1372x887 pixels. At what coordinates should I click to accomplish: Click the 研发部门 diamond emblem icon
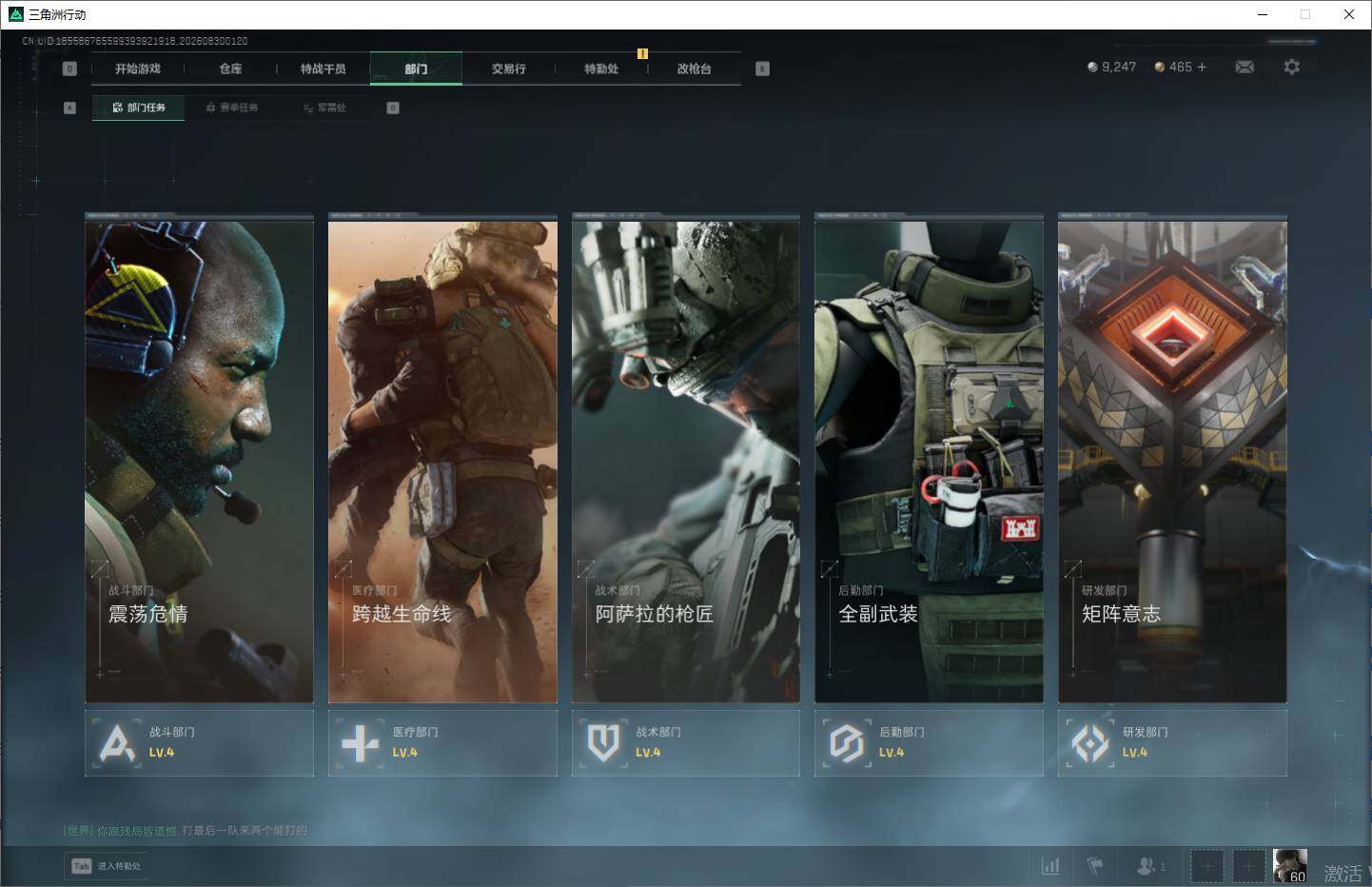pyautogui.click(x=1090, y=743)
